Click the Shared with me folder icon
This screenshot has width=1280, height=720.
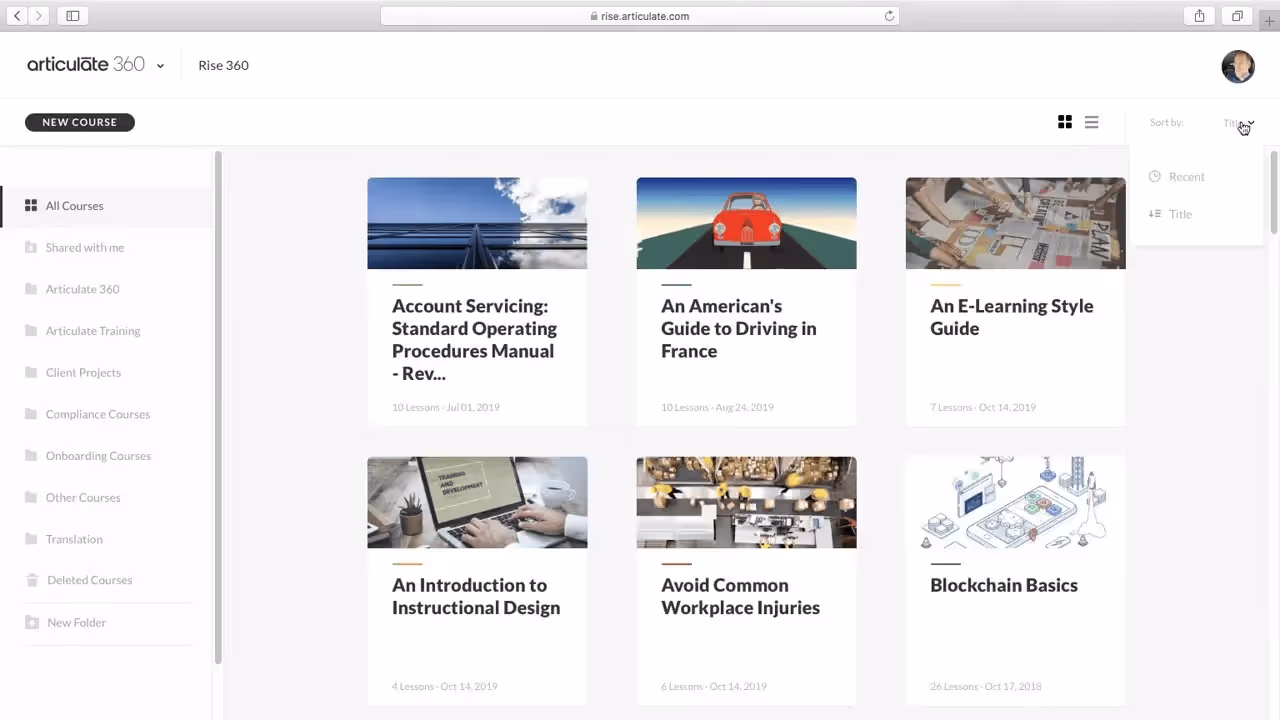point(31,247)
